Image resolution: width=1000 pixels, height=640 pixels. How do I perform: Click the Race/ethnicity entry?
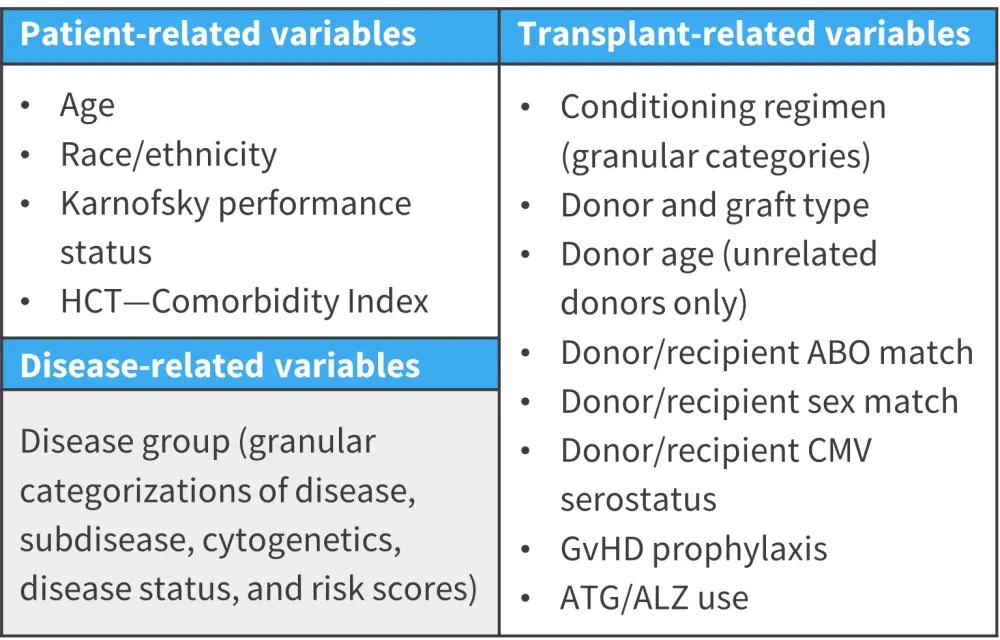(x=168, y=154)
